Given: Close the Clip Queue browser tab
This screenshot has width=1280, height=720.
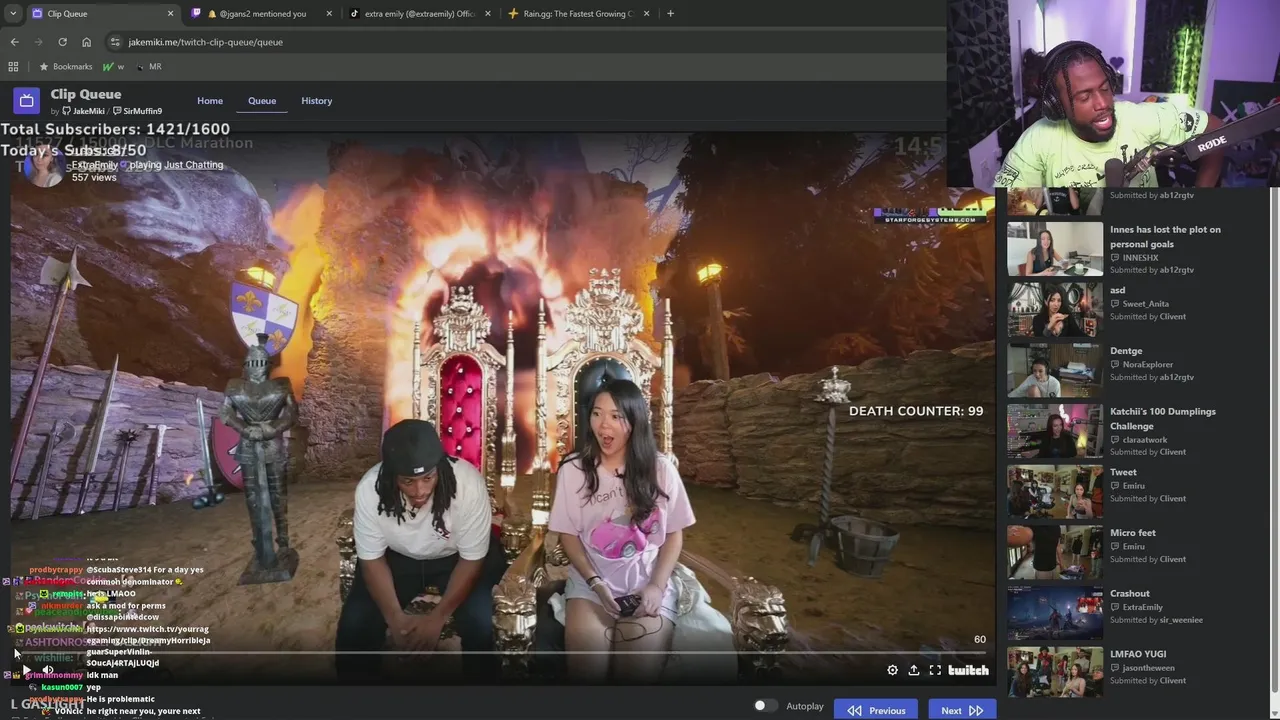Looking at the screenshot, I should click(170, 14).
